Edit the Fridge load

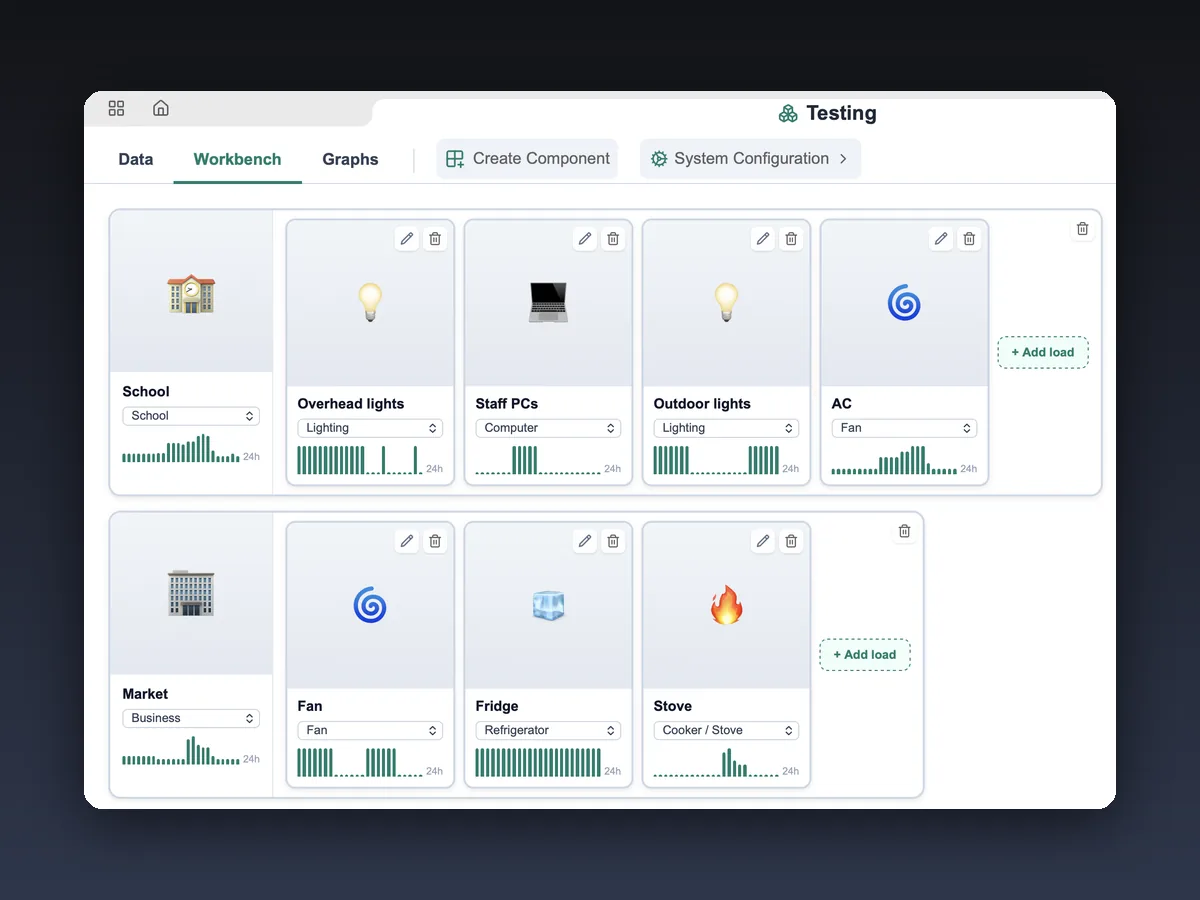click(585, 541)
